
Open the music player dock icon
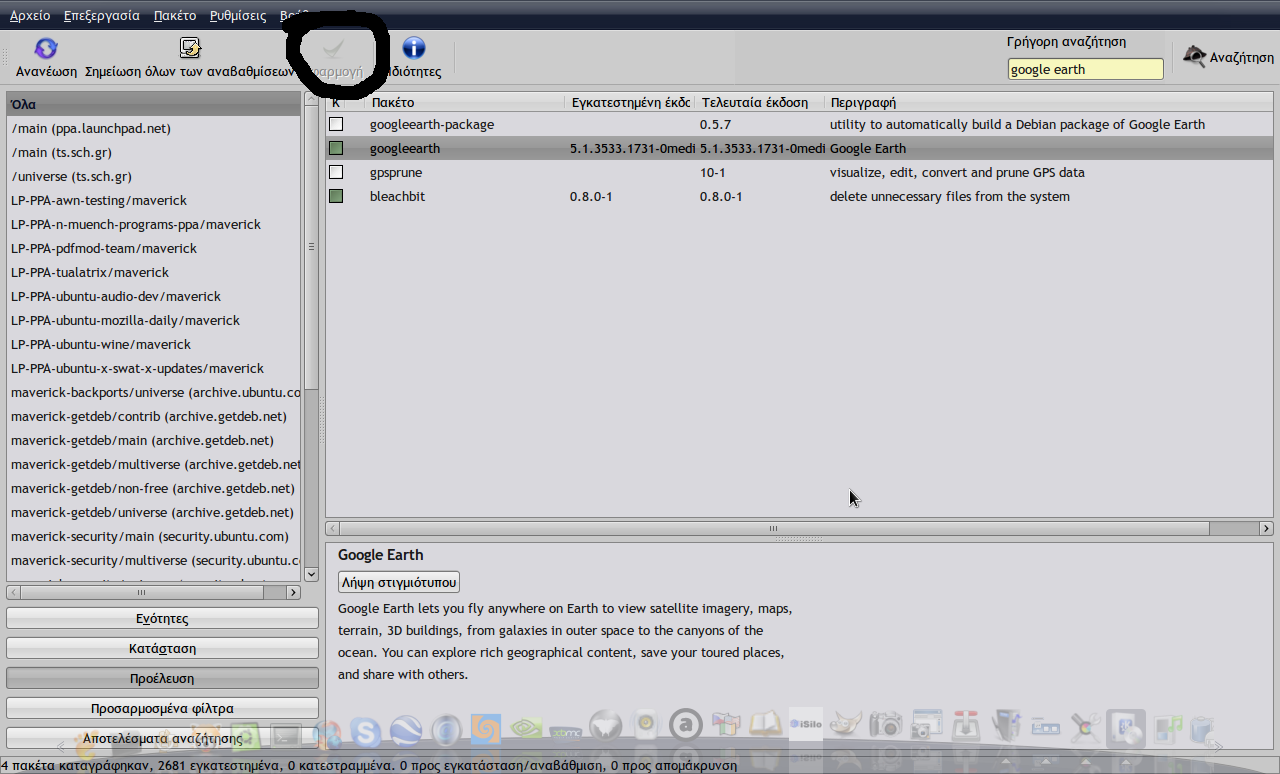pyautogui.click(x=1167, y=731)
